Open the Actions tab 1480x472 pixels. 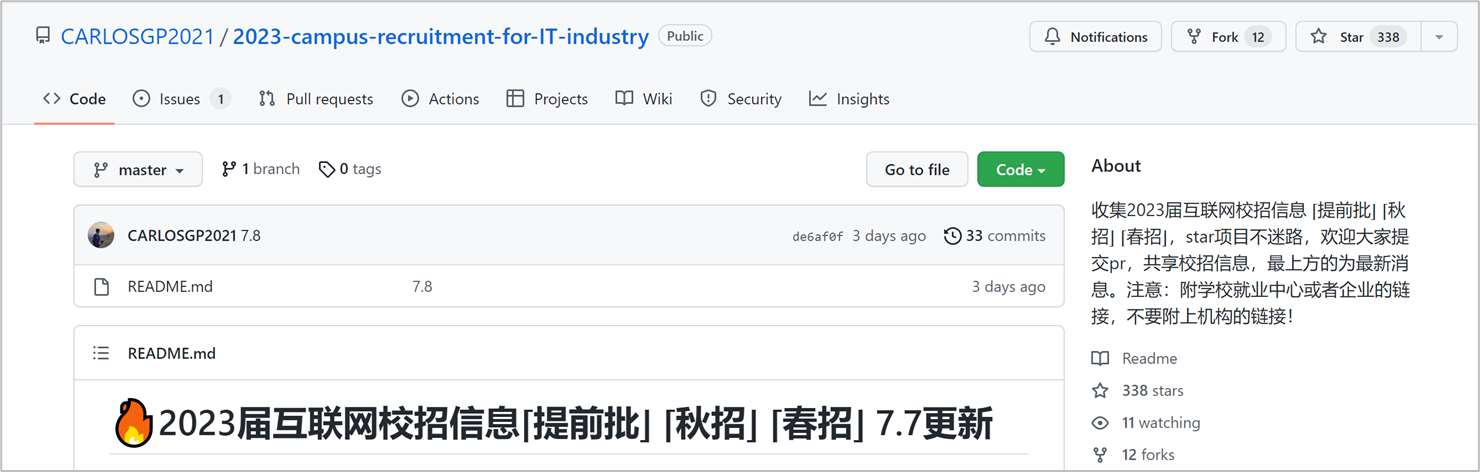click(x=440, y=99)
